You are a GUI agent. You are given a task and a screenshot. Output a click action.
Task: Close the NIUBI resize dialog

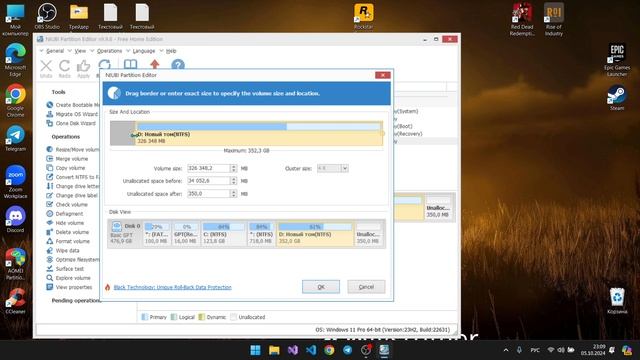[x=382, y=75]
